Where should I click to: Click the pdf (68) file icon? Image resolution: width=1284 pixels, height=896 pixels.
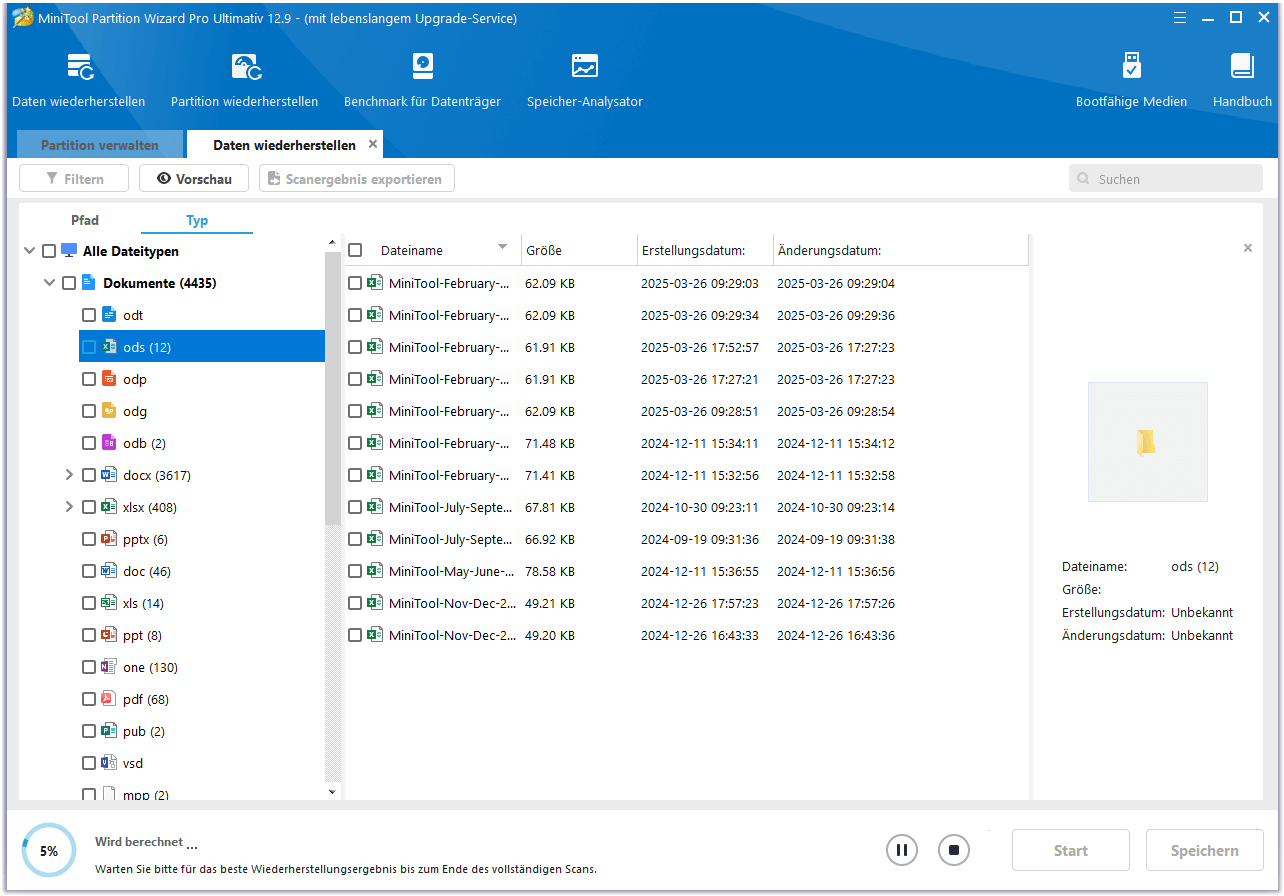109,699
